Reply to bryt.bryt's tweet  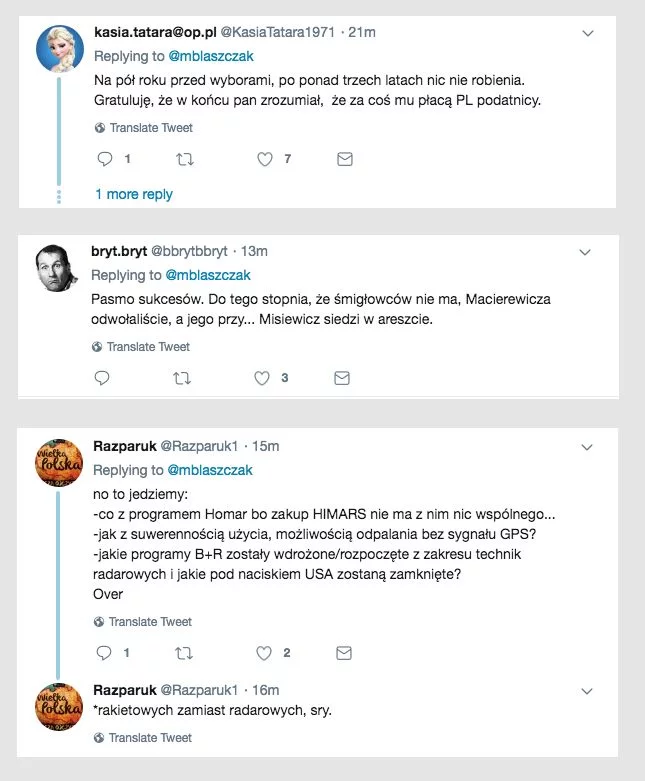coord(102,378)
